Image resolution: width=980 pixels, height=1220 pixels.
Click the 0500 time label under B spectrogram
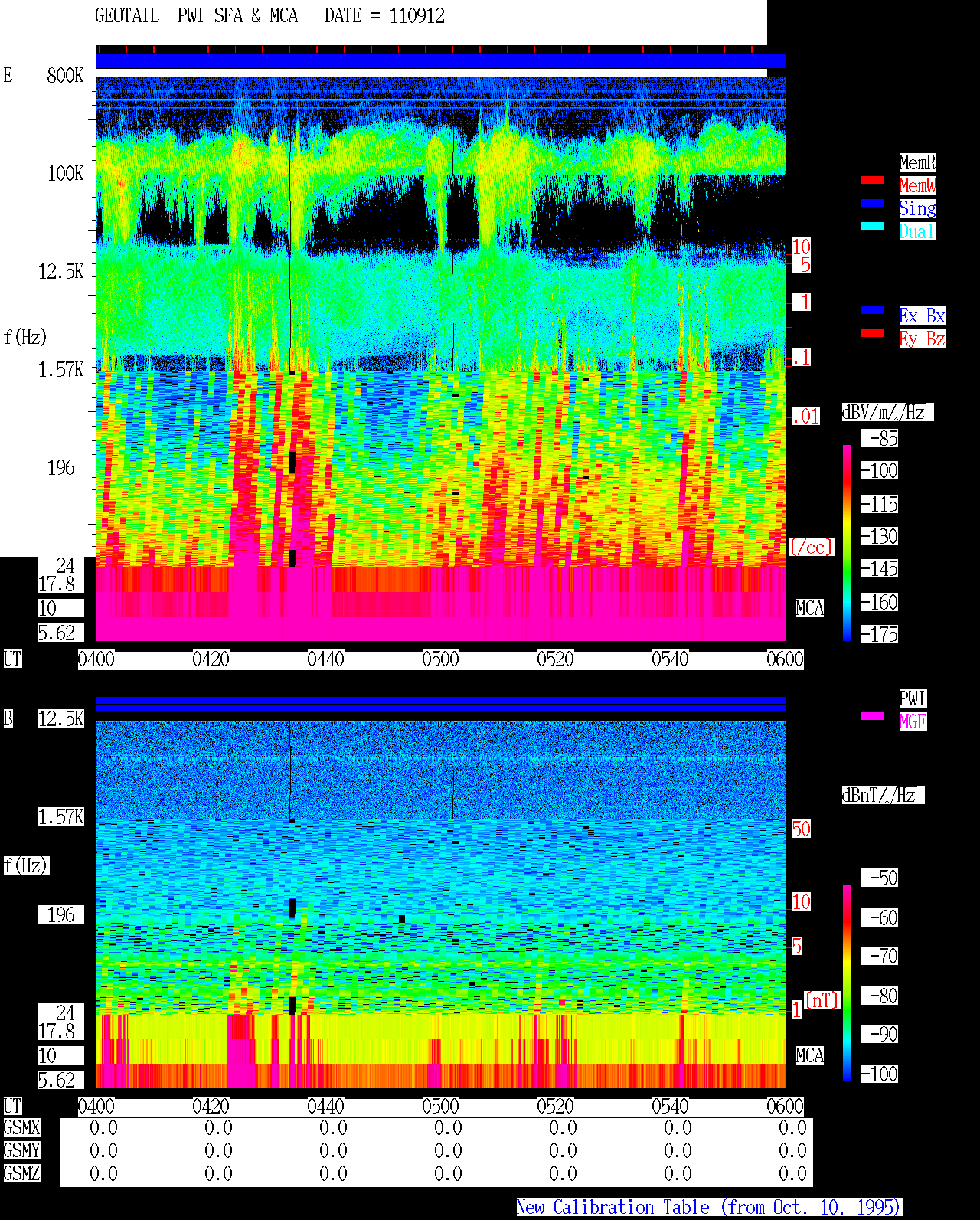click(x=441, y=1107)
